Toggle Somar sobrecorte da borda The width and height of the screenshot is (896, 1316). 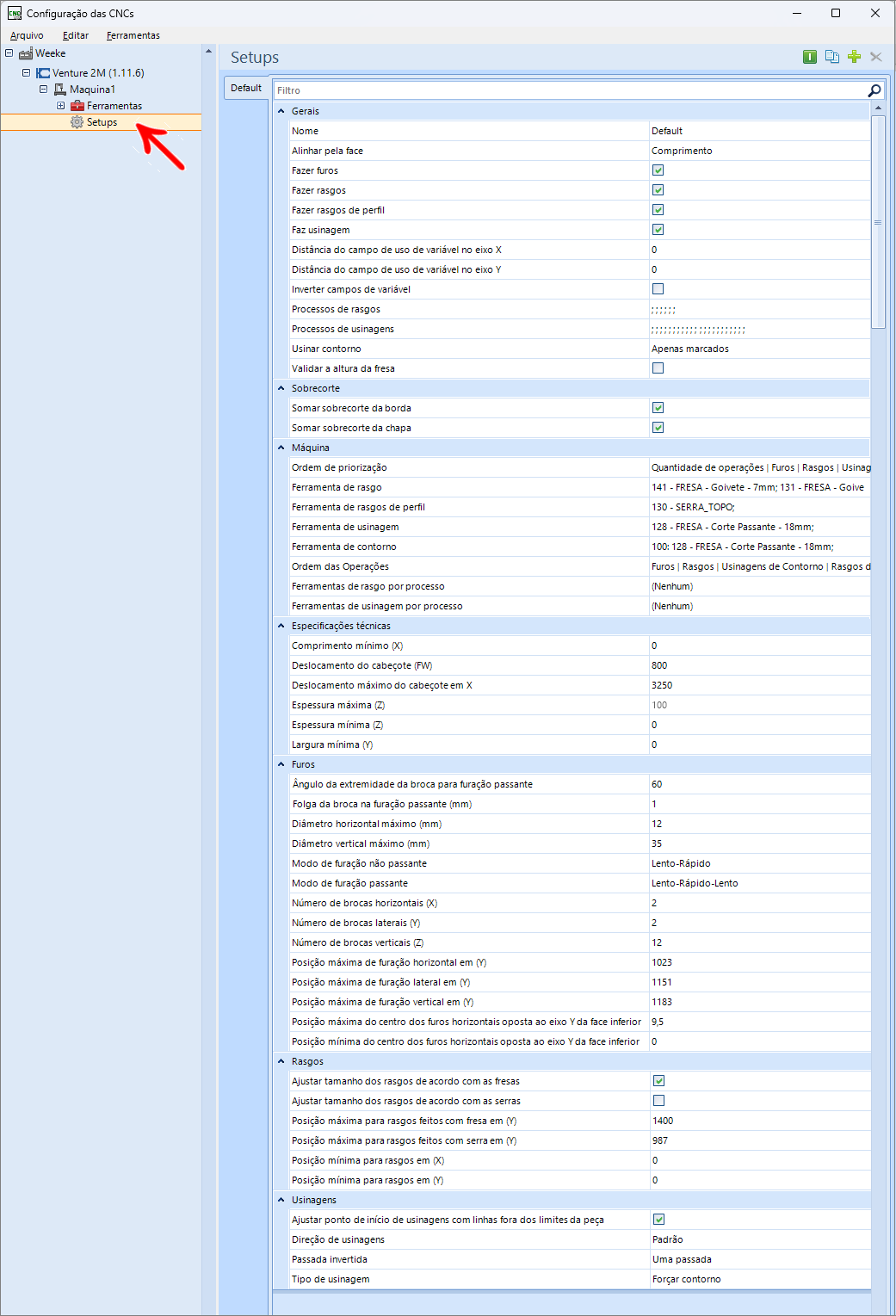click(x=658, y=408)
